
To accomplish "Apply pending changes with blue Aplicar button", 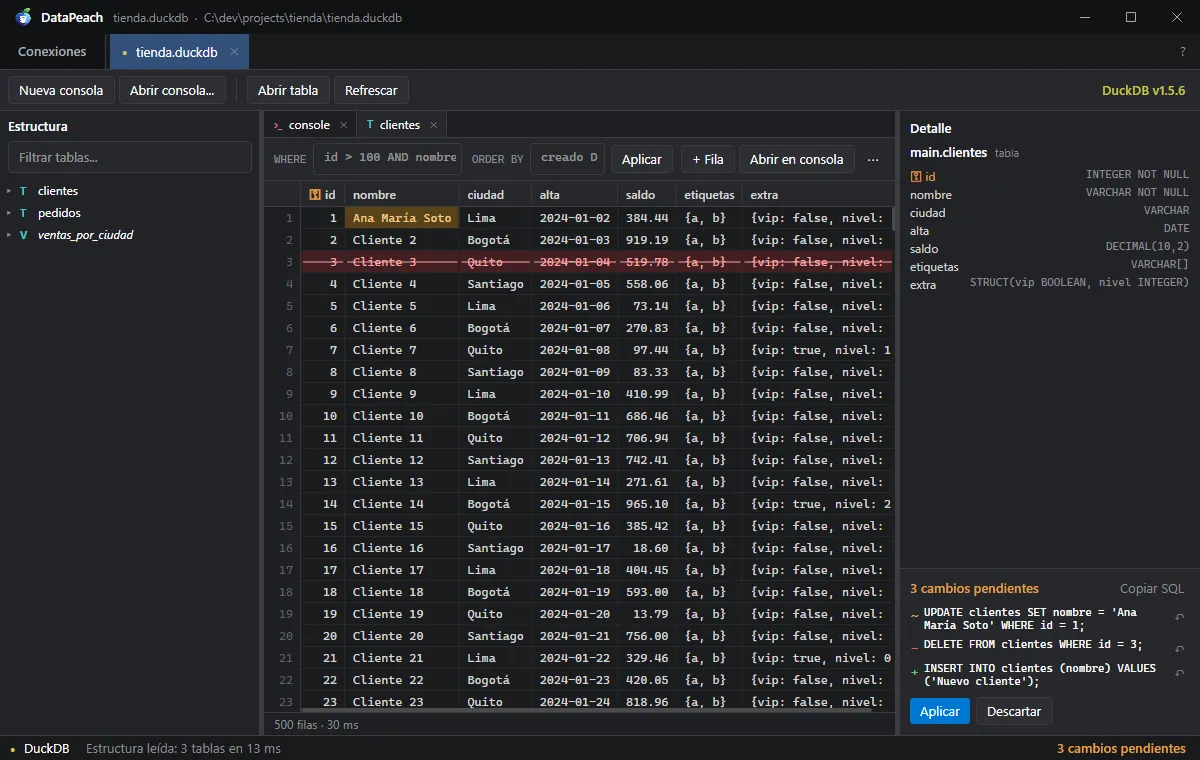I will [x=940, y=712].
